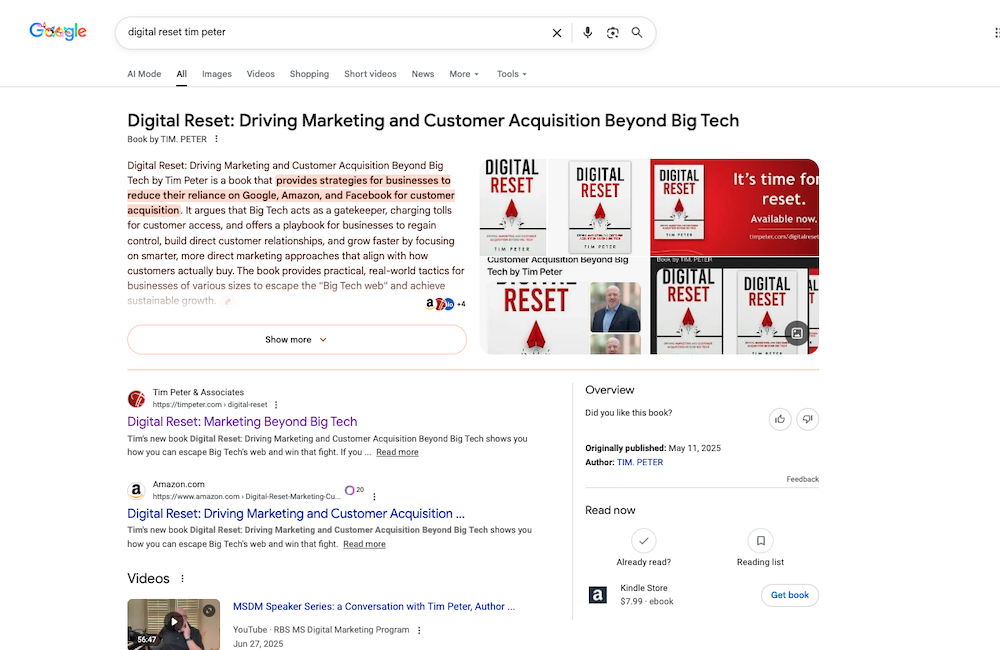This screenshot has width=1000, height=650.
Task: Mark book as Already read
Action: [x=643, y=541]
